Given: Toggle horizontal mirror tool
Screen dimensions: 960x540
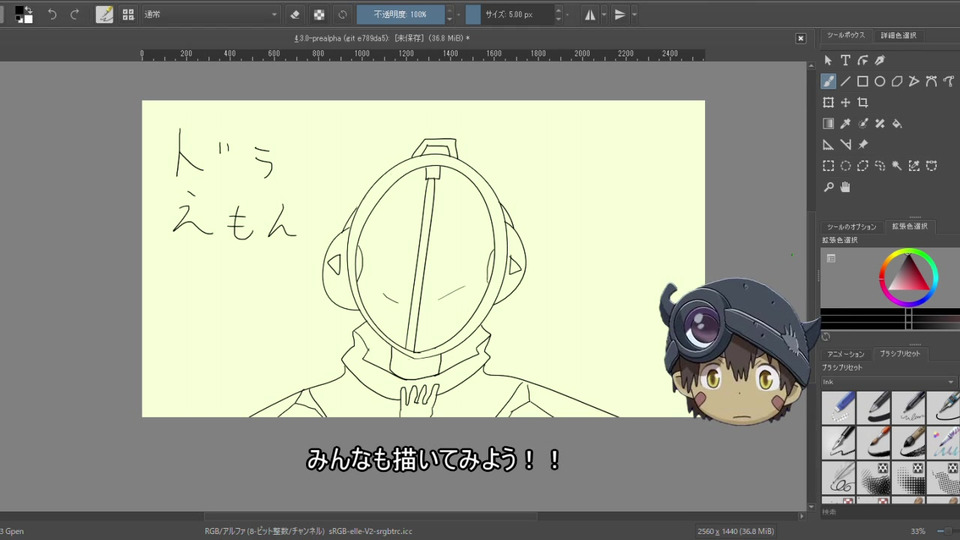Looking at the screenshot, I should (590, 14).
